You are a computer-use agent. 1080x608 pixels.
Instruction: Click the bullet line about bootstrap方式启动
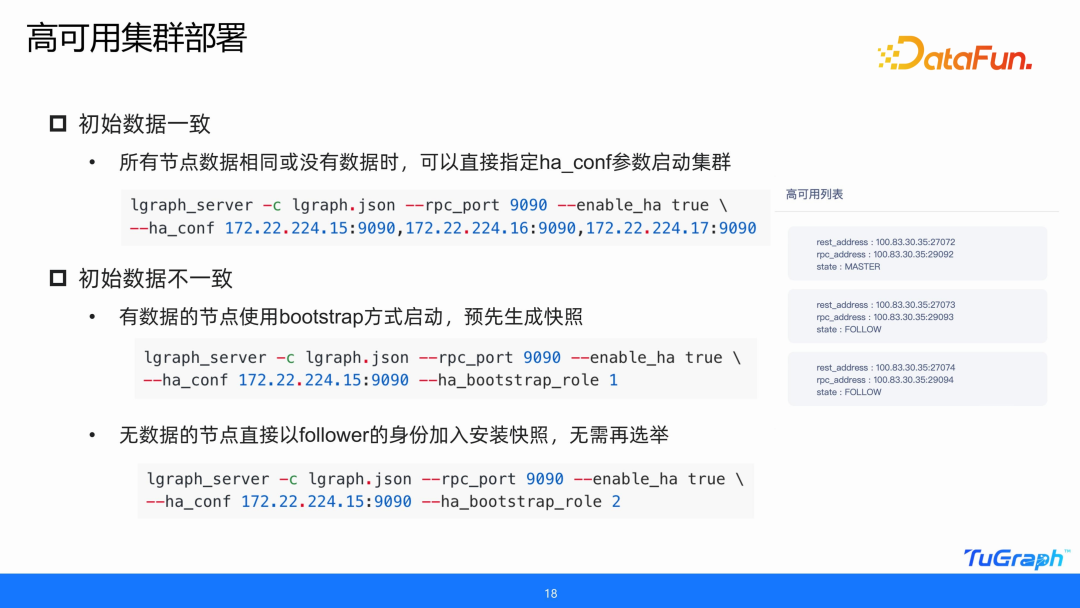click(350, 317)
